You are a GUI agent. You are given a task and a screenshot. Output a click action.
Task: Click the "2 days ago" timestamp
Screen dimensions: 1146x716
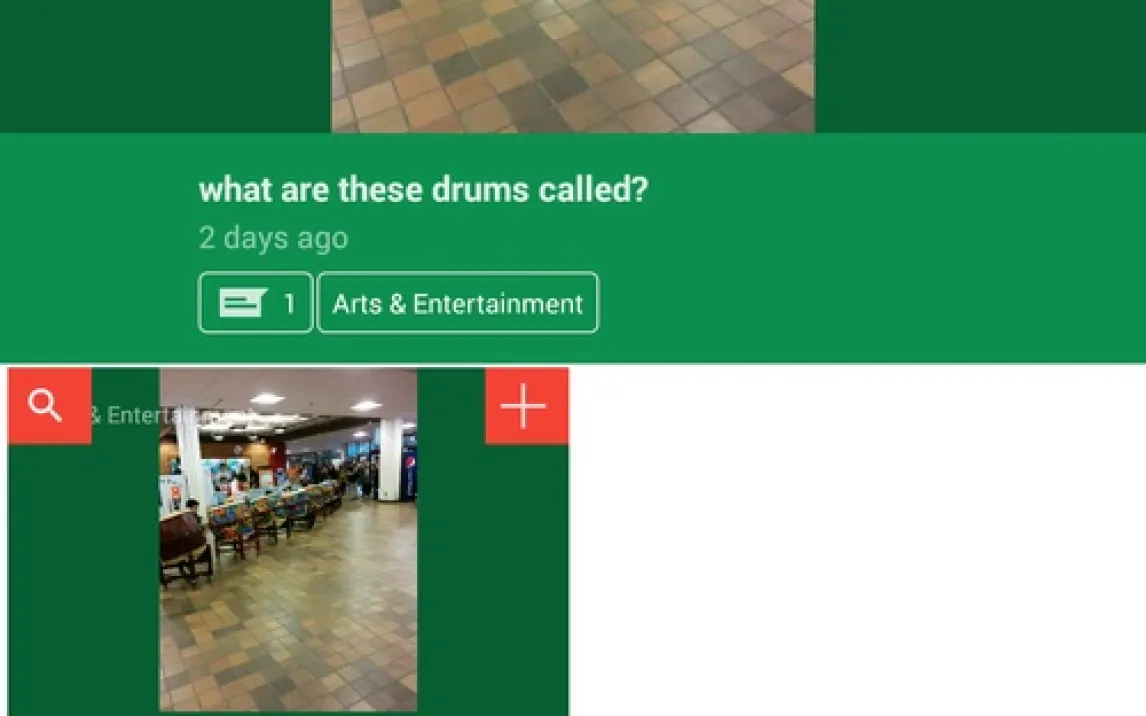[273, 237]
